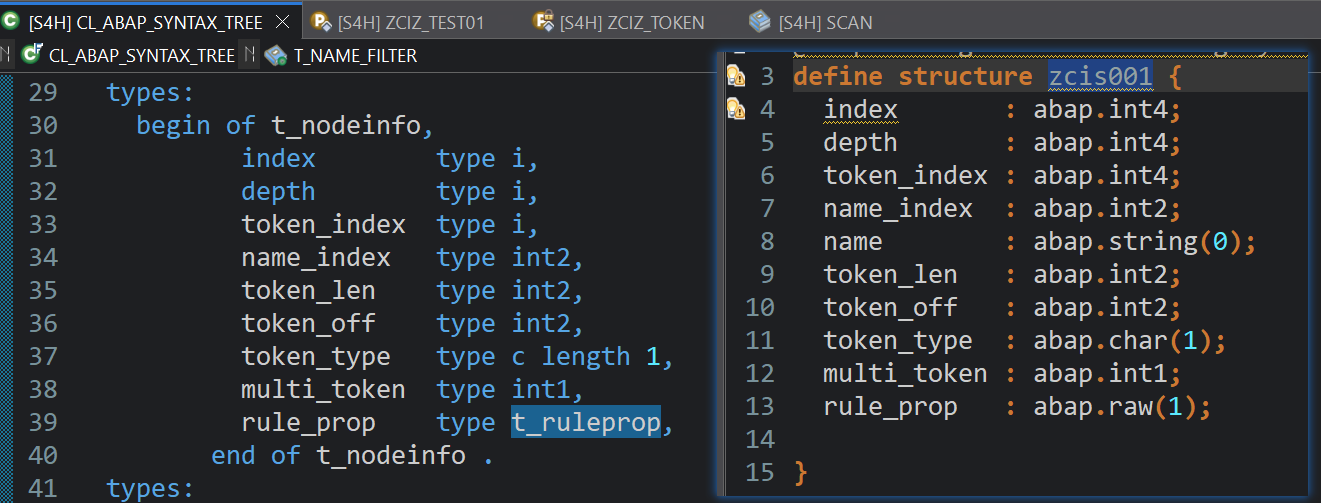Click the stacked-books icon on SCAN tab
The height and width of the screenshot is (503, 1321).
760,21
